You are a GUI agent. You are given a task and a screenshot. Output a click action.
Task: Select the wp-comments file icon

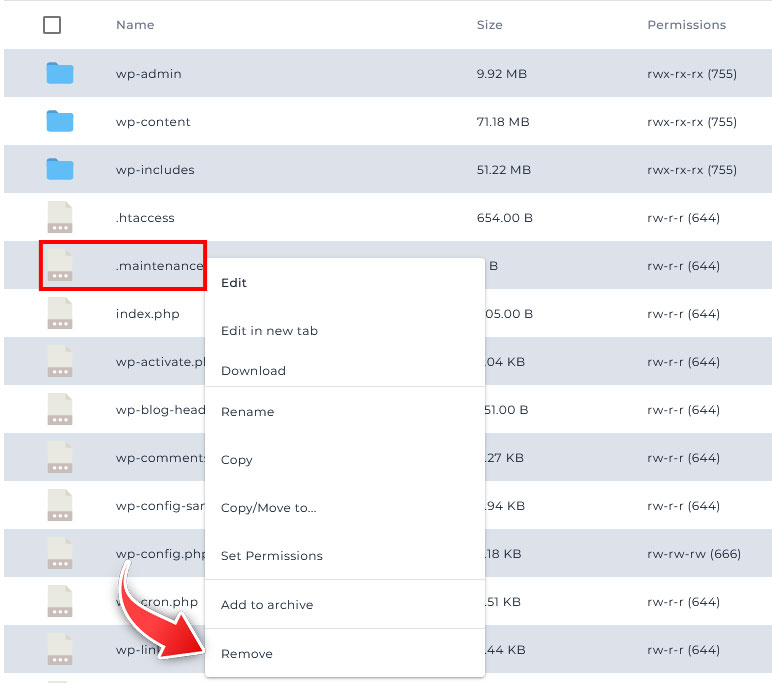60,457
